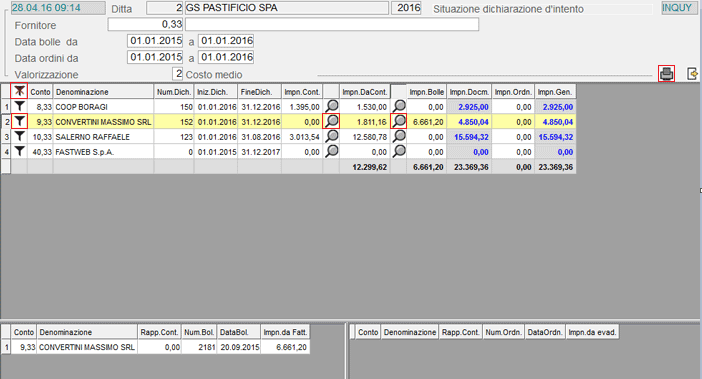The image size is (702, 379).
Task: Click the Impn.Gen. column header
Action: (x=555, y=92)
